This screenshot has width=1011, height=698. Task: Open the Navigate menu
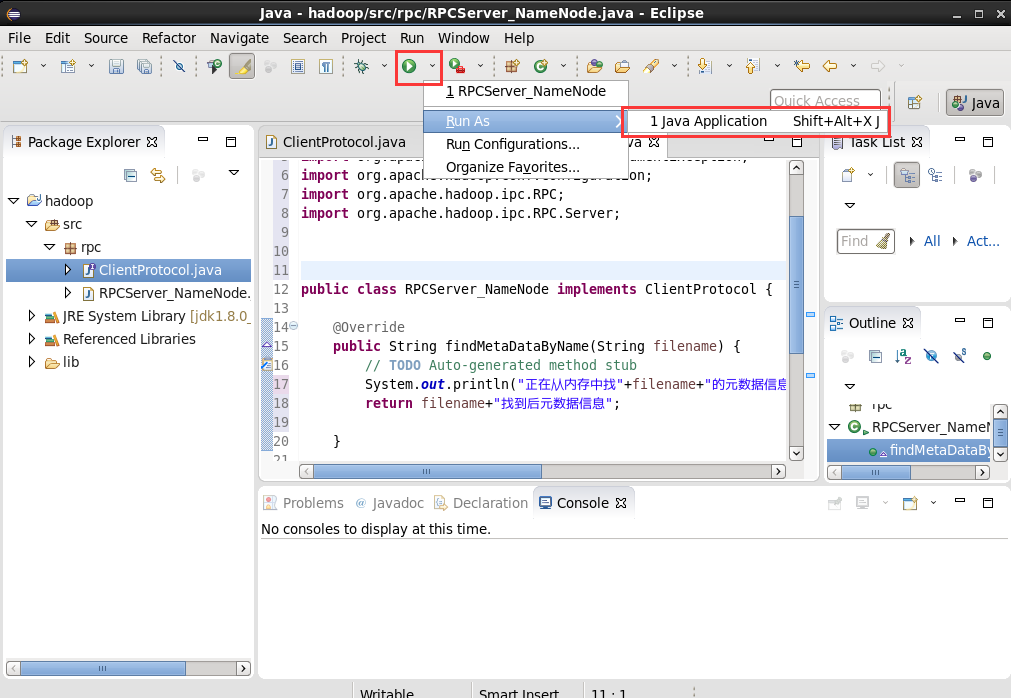(x=239, y=38)
